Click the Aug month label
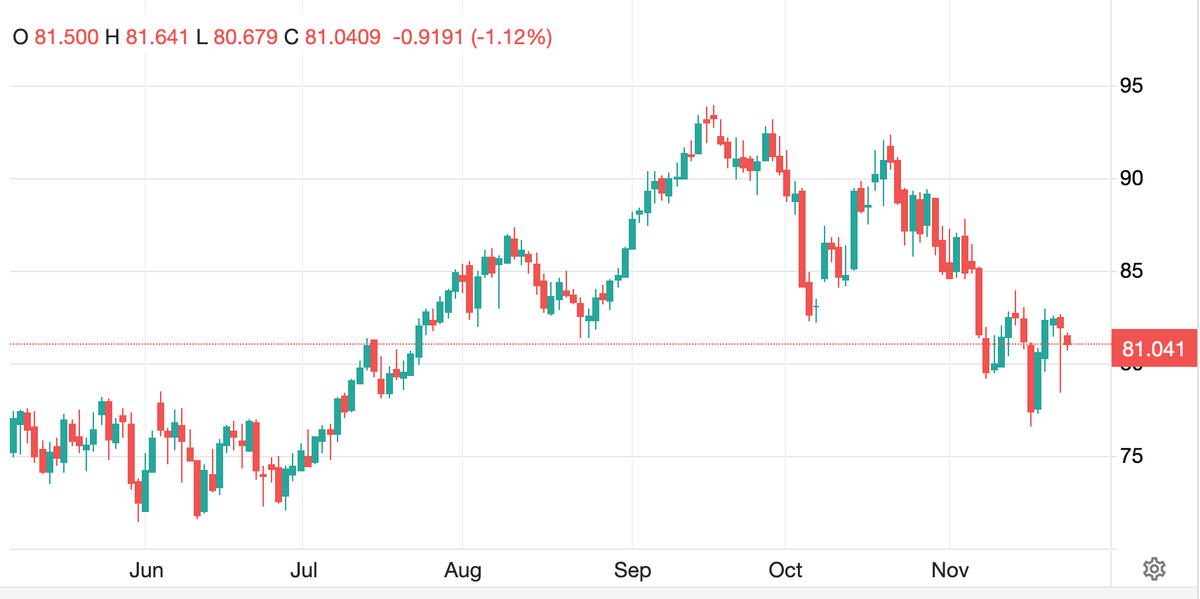 [463, 571]
